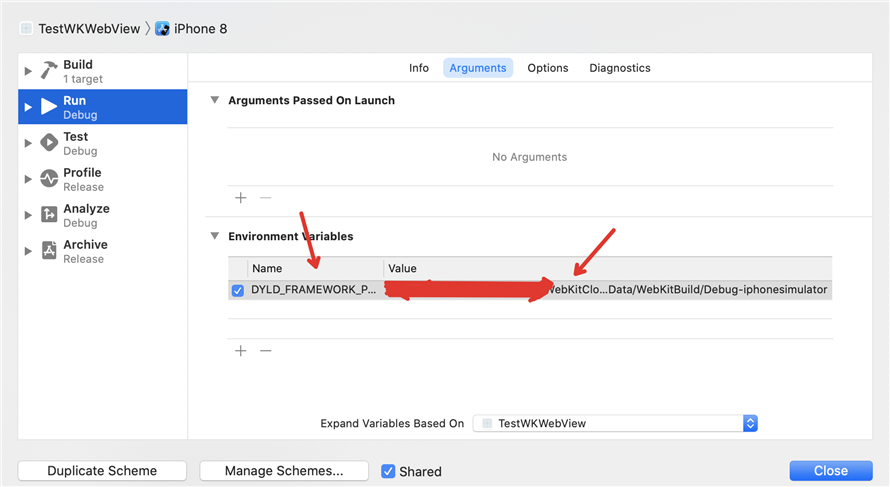Screen dimensions: 890x487
Task: Click the Analyze action icon
Action: pos(49,215)
